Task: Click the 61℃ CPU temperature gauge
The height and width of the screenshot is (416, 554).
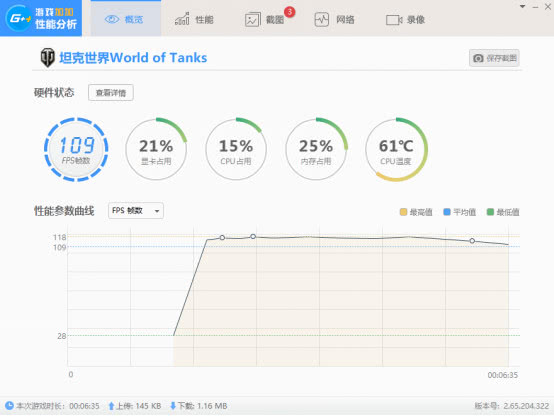Action: point(396,149)
